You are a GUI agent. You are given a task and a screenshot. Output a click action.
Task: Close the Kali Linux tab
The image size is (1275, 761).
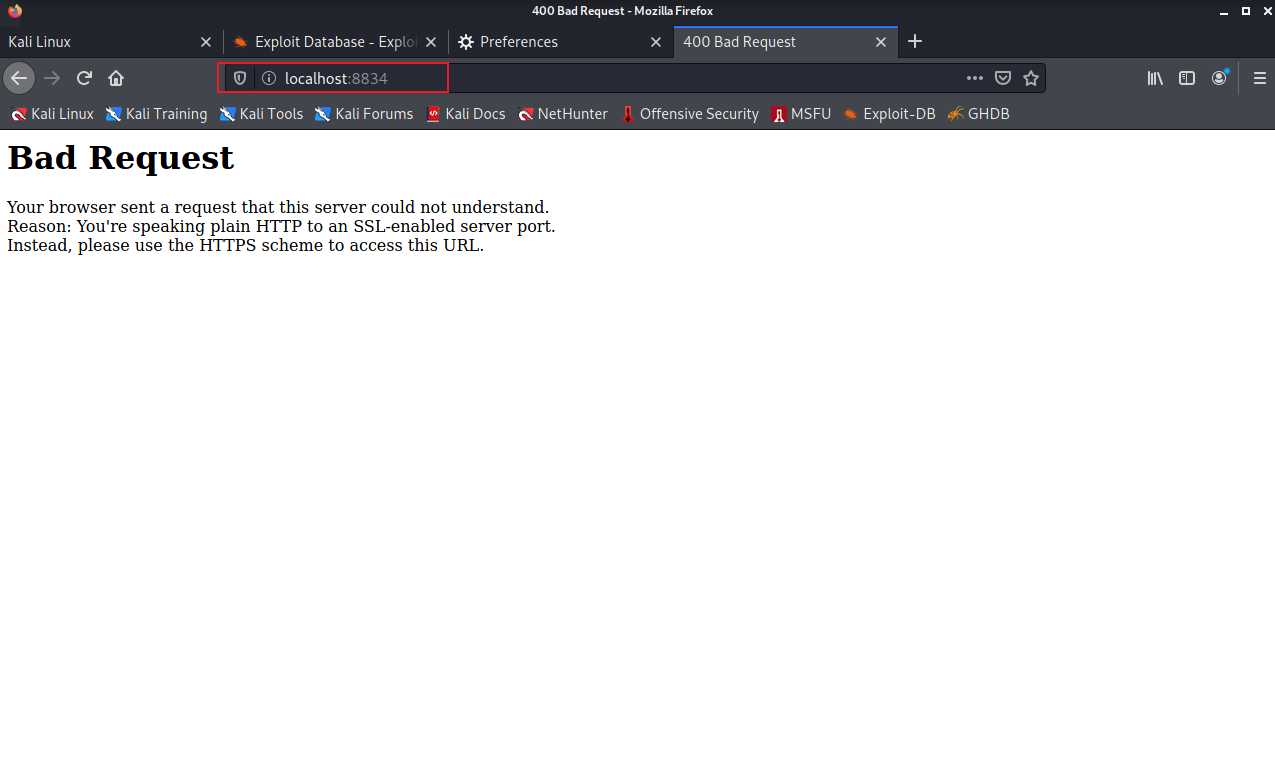pyautogui.click(x=206, y=42)
